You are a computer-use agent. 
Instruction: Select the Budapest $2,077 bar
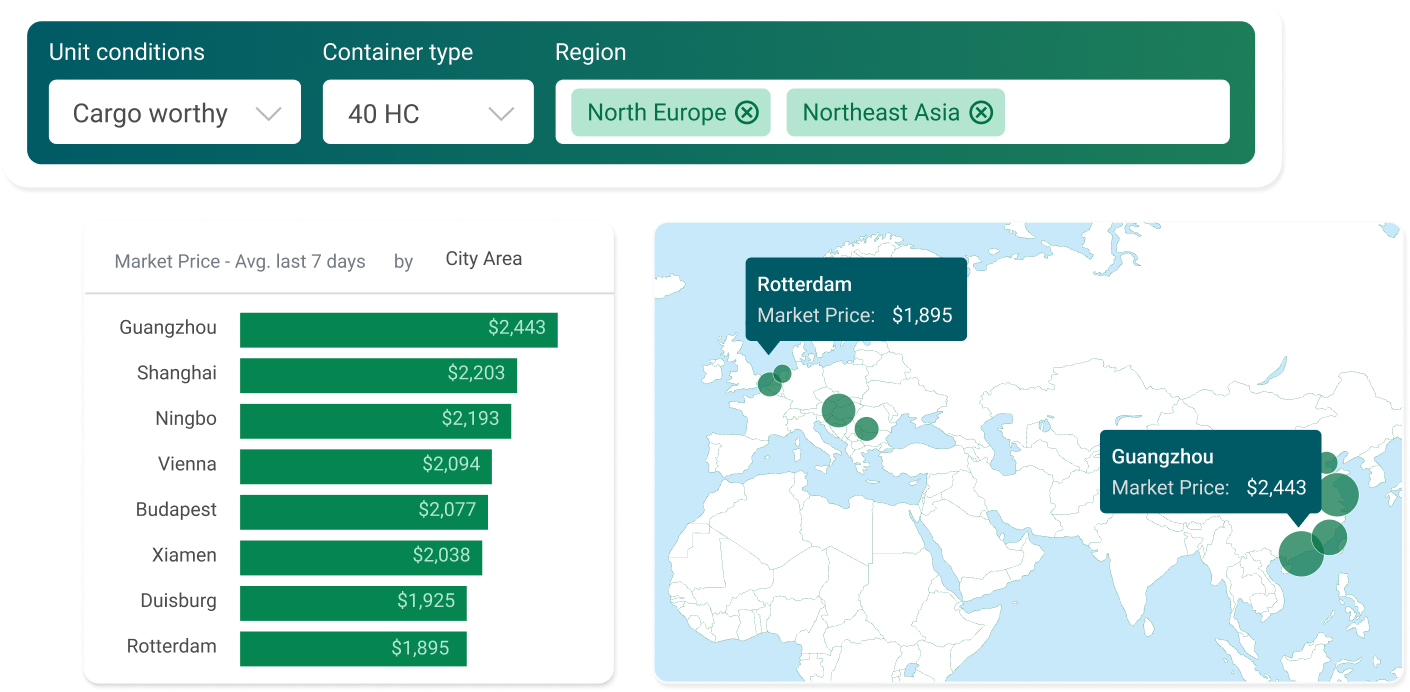point(363,511)
